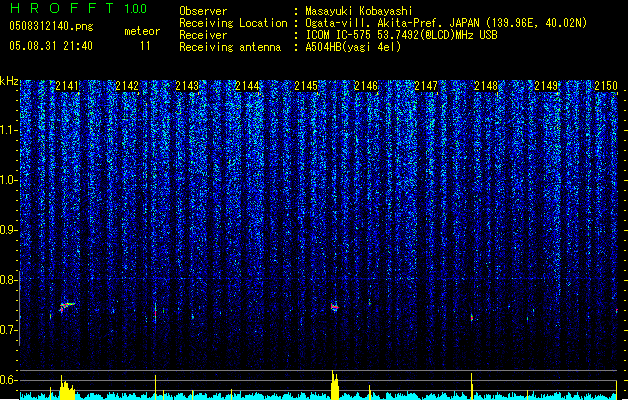Viewport: 629px width, 400px height.
Task: Select the file name 0508312140.png
Action: (51, 26)
